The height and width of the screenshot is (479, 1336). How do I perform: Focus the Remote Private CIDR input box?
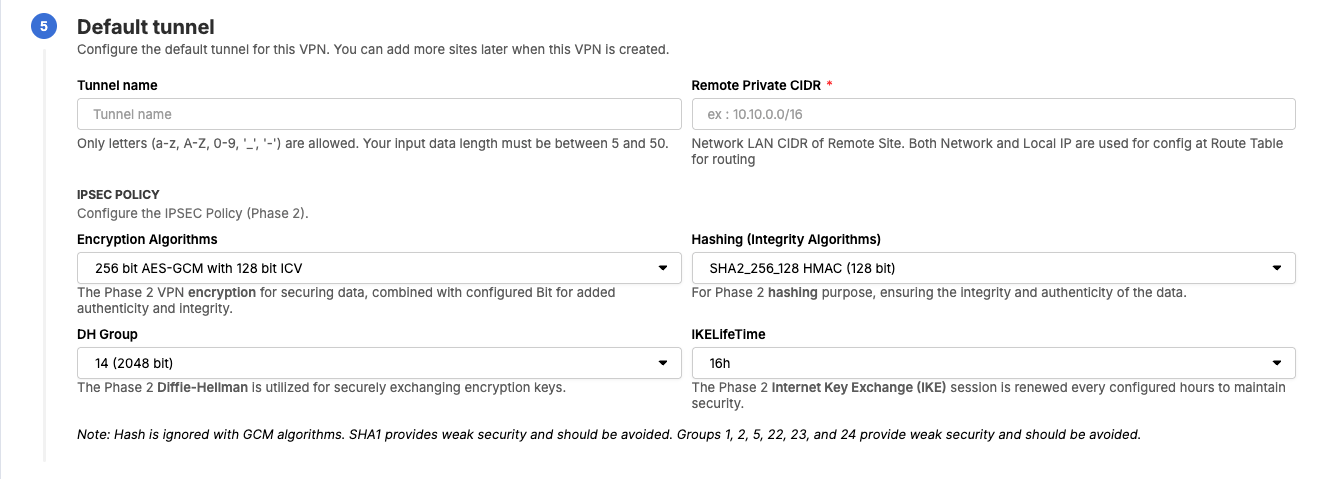tap(993, 114)
